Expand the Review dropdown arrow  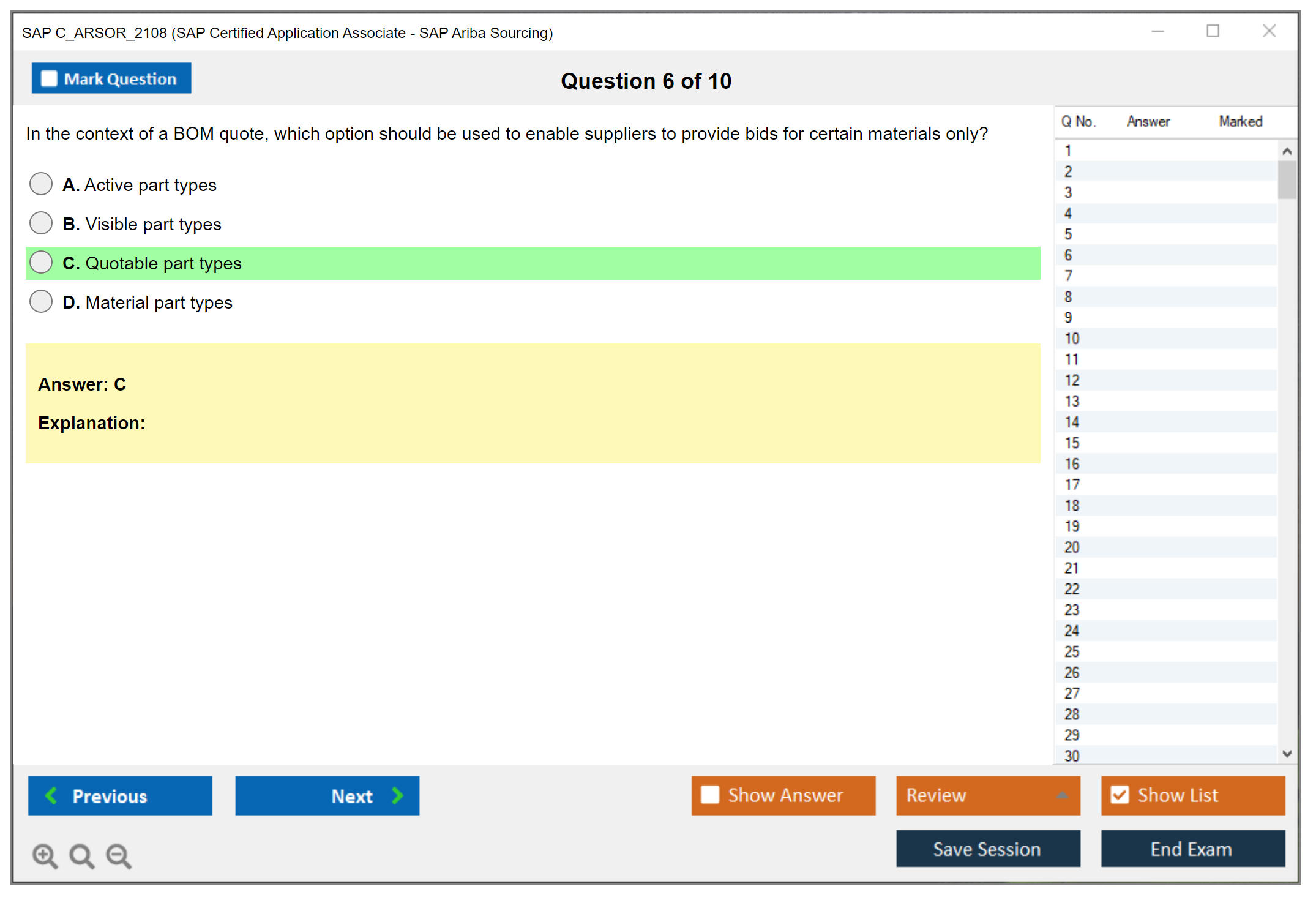pyautogui.click(x=1062, y=795)
